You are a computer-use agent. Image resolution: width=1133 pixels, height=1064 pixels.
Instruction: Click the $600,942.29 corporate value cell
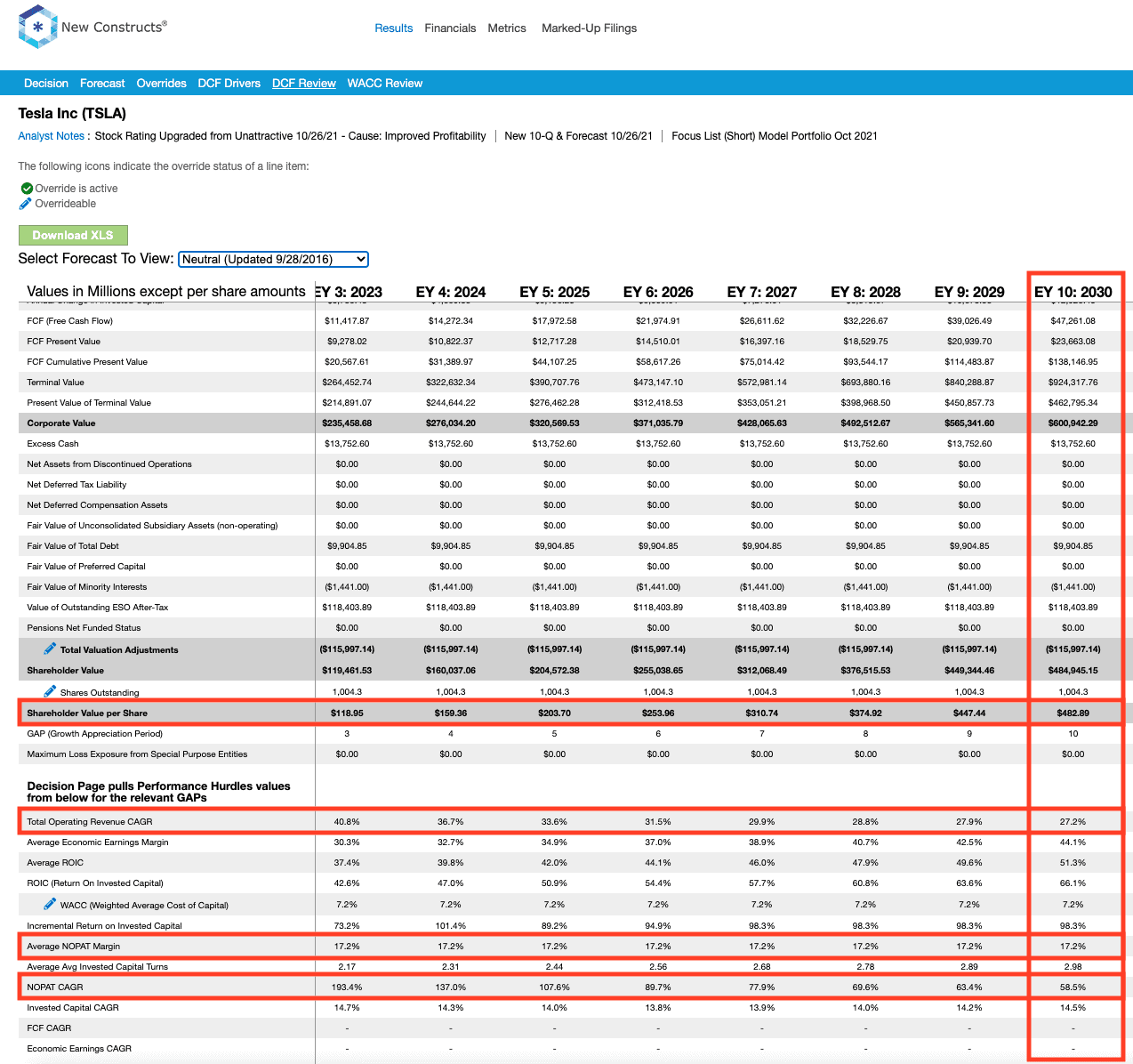(1073, 423)
